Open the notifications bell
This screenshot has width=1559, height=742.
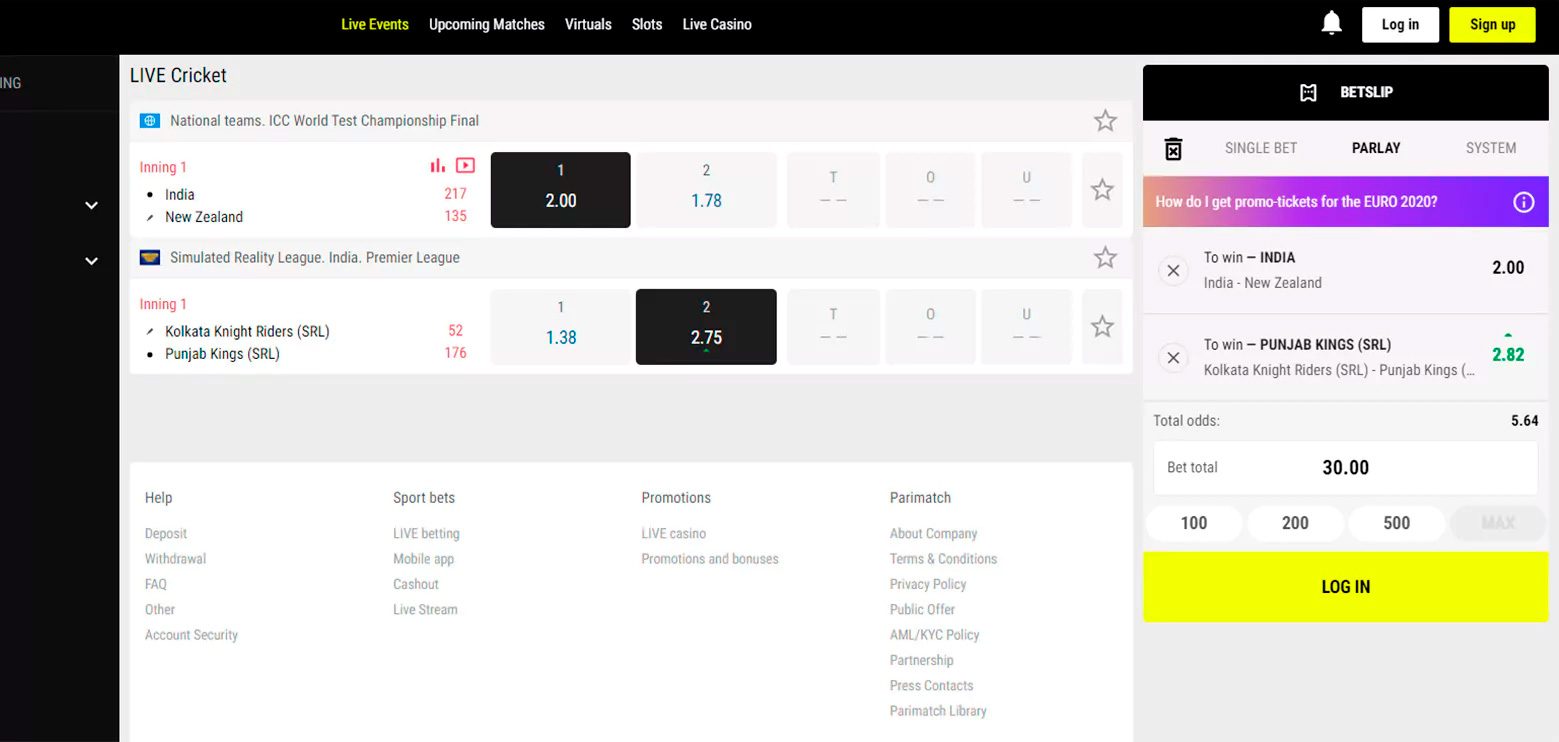click(1331, 23)
